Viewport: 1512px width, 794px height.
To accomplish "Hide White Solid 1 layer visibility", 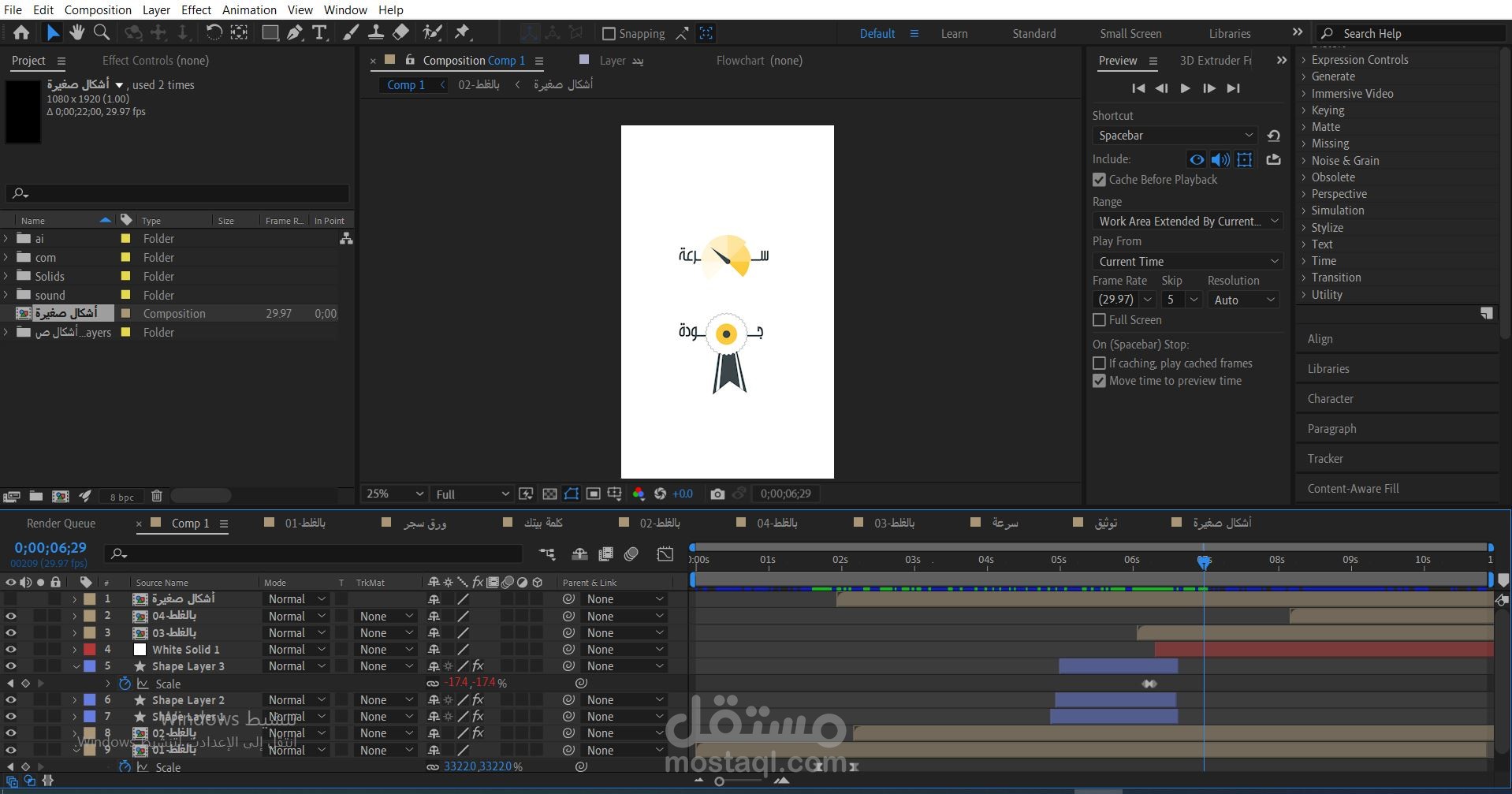I will pos(11,650).
